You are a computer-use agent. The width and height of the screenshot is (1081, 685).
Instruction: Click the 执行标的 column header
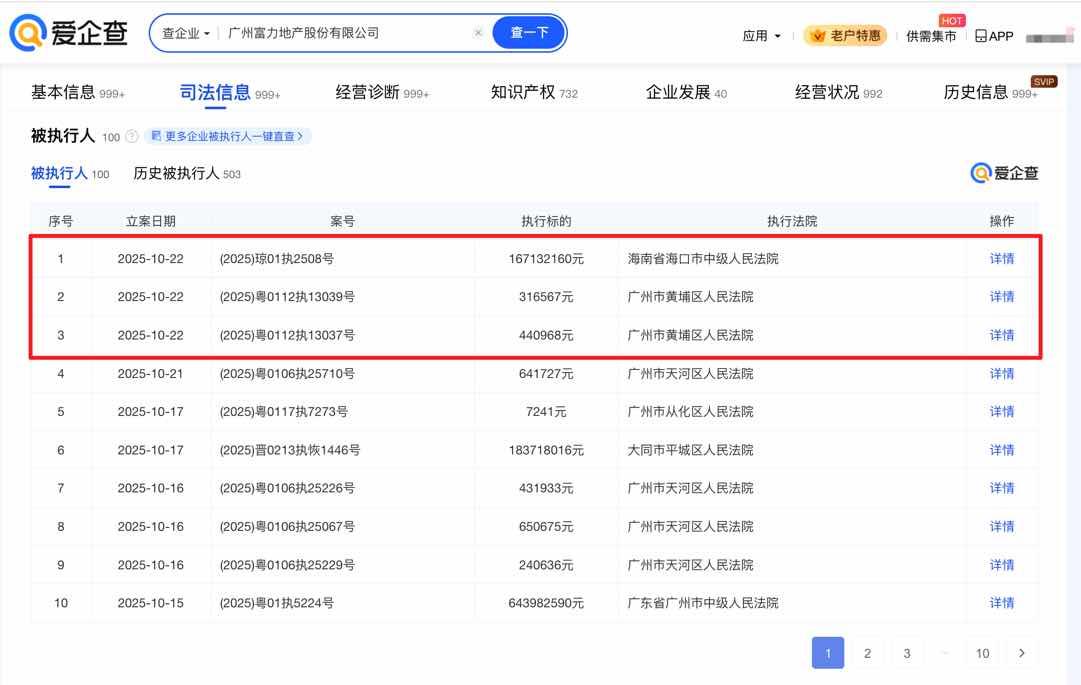coord(546,222)
